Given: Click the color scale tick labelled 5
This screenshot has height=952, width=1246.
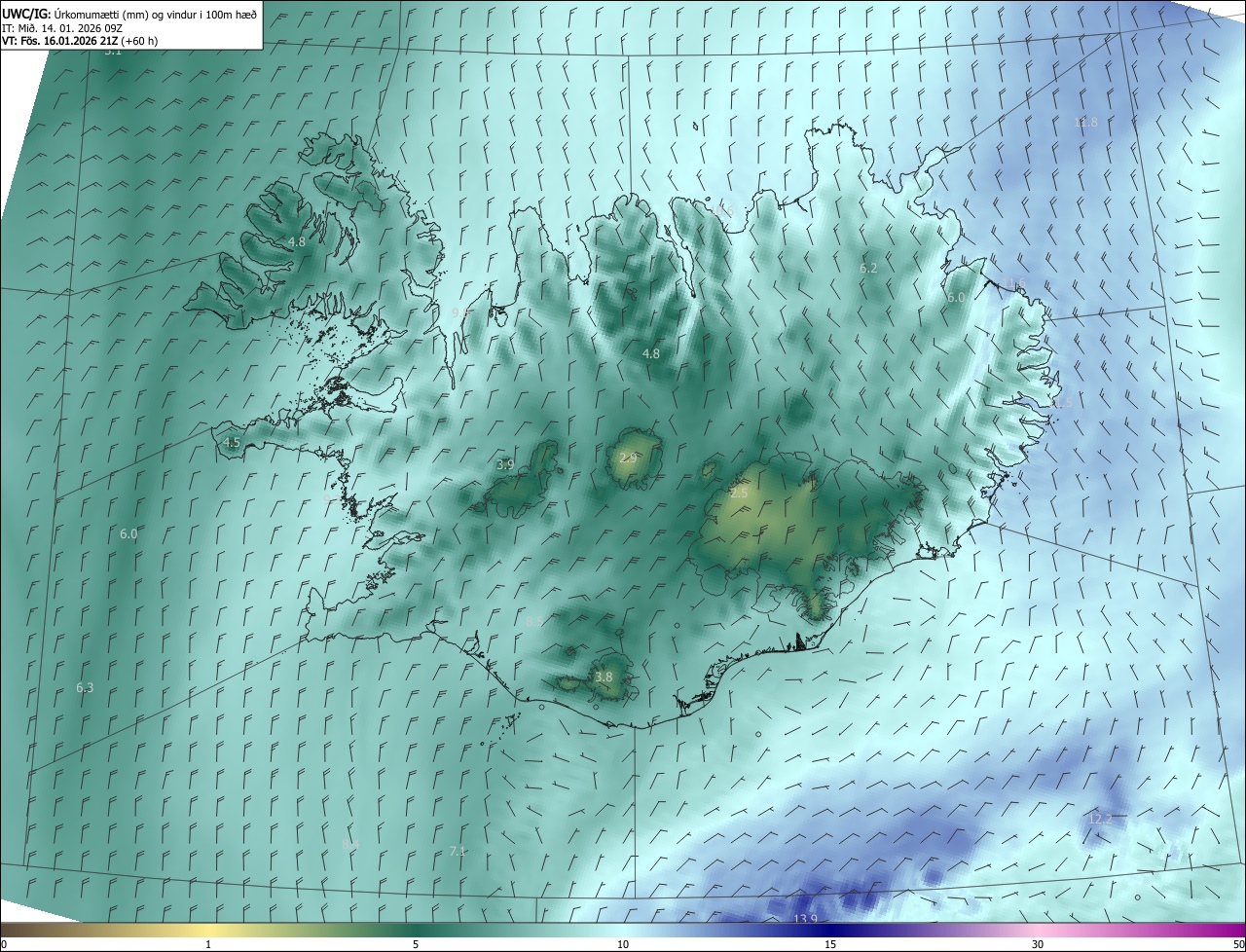Looking at the screenshot, I should [416, 944].
